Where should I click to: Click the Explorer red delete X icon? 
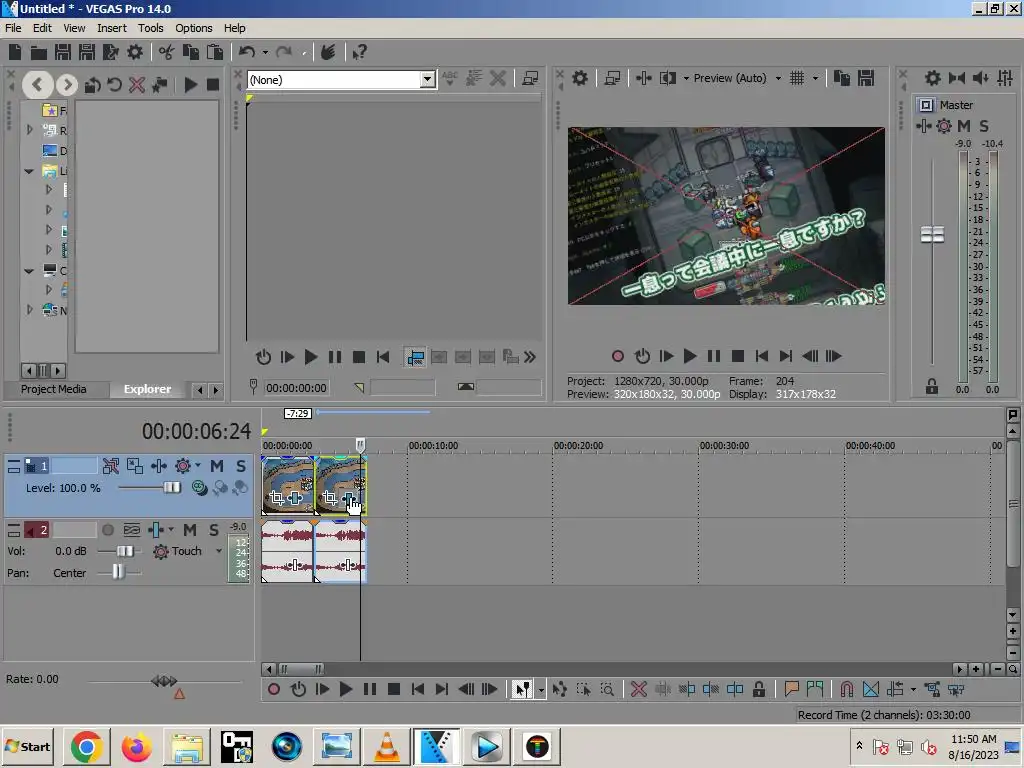[136, 84]
